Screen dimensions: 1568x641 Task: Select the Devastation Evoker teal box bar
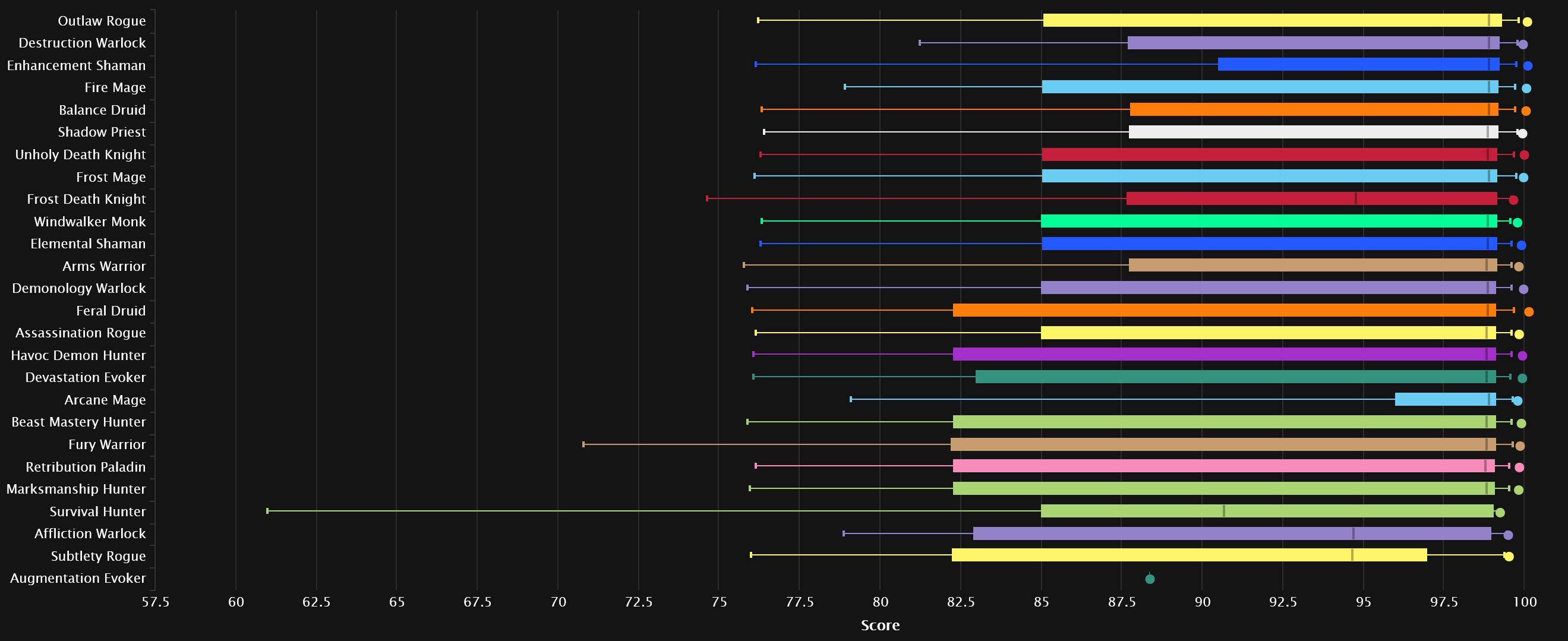(x=1235, y=377)
